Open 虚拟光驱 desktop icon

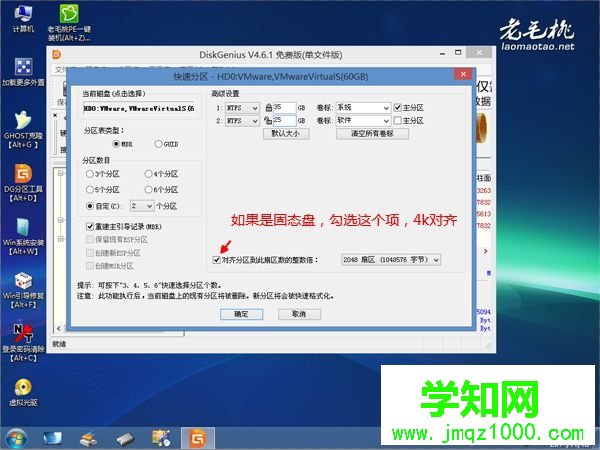point(23,392)
